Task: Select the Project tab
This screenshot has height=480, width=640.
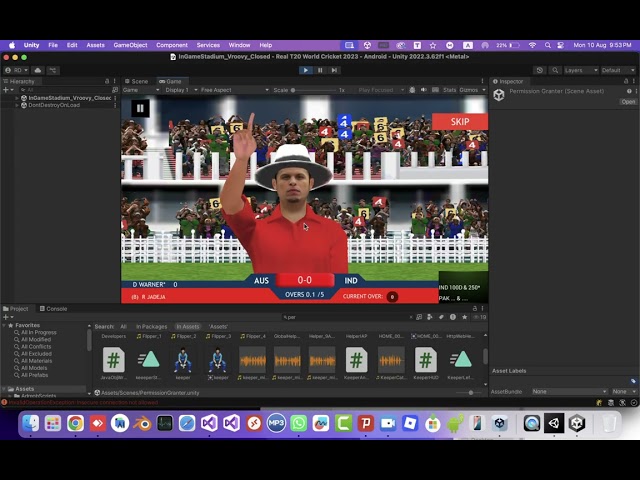Action: [x=16, y=309]
